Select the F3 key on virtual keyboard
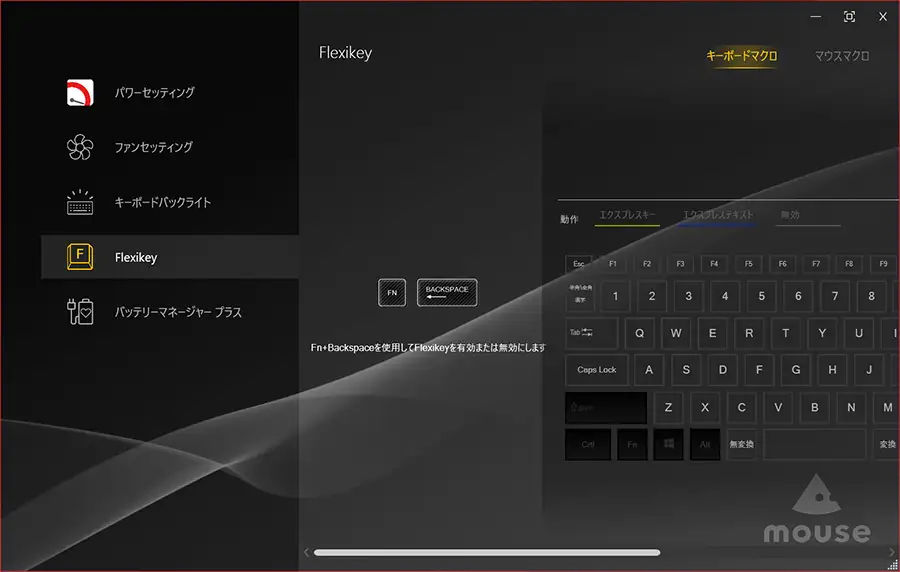Screen dimensions: 900x572 [x=680, y=264]
